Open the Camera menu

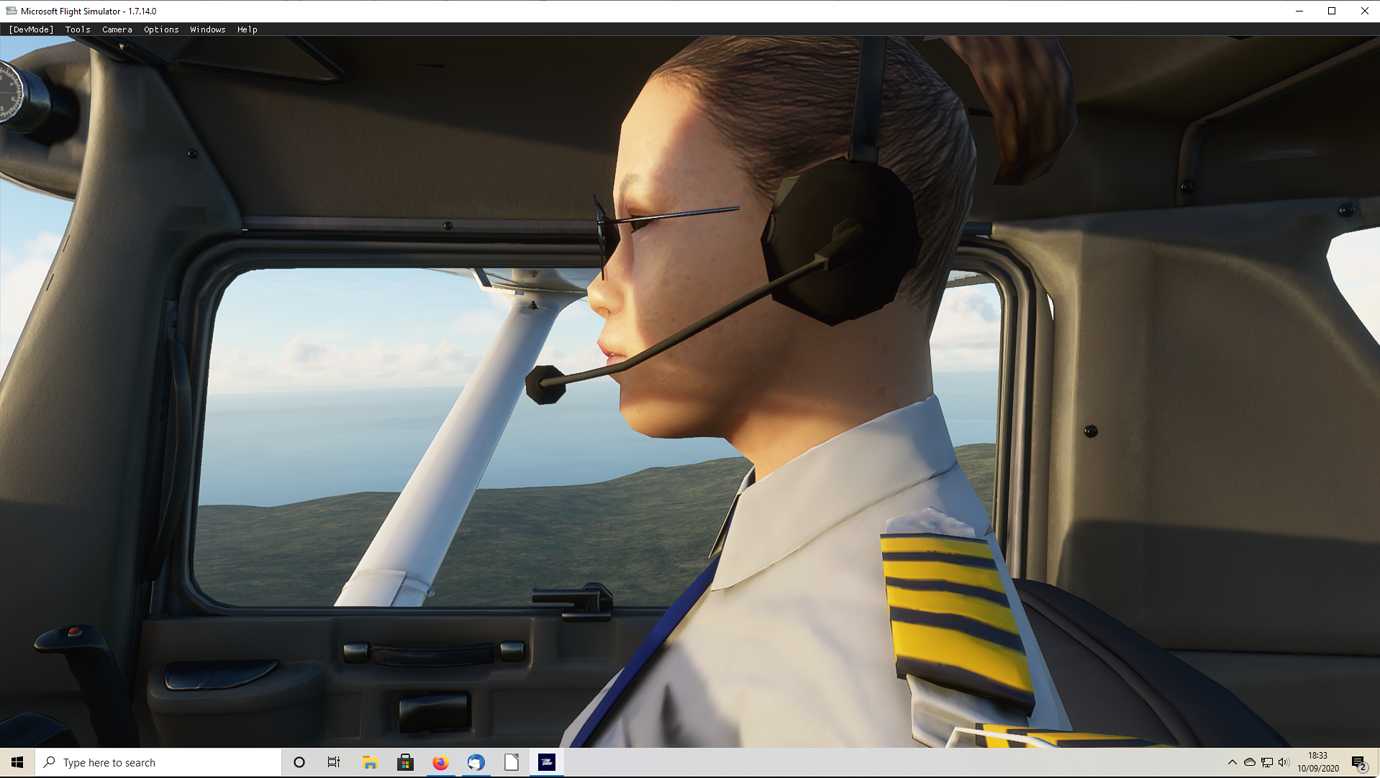[x=117, y=29]
